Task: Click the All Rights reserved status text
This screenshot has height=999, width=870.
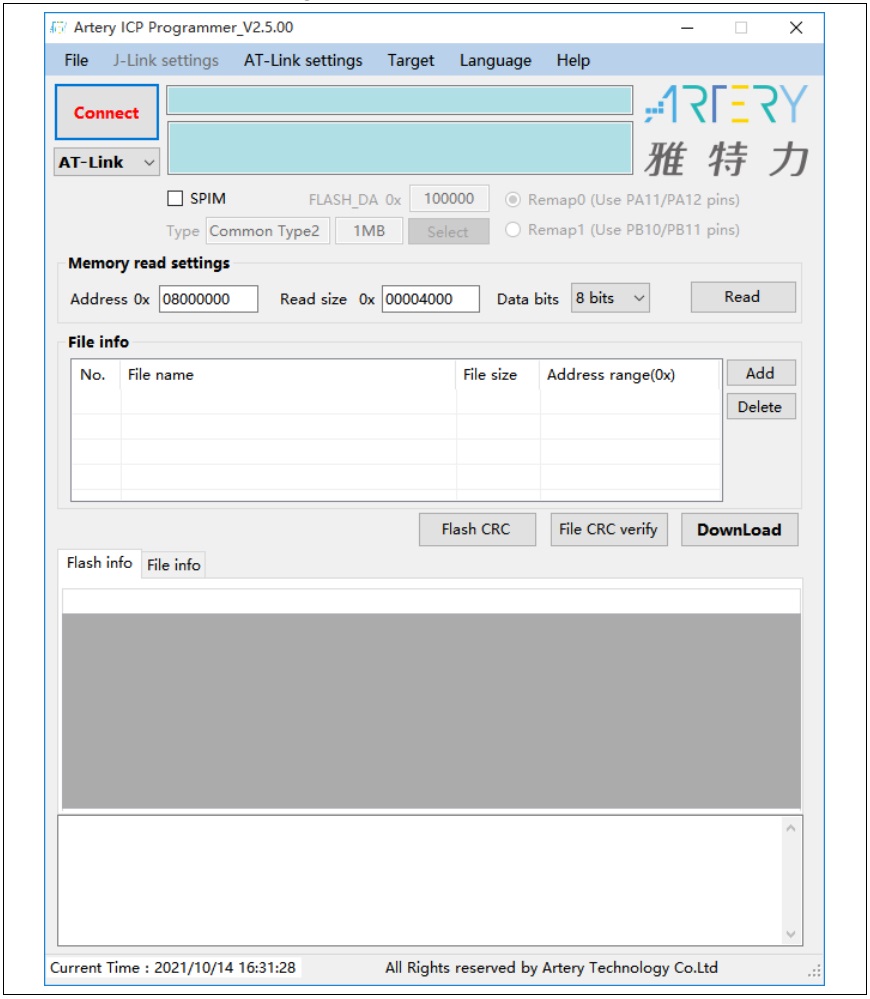Action: click(x=552, y=968)
